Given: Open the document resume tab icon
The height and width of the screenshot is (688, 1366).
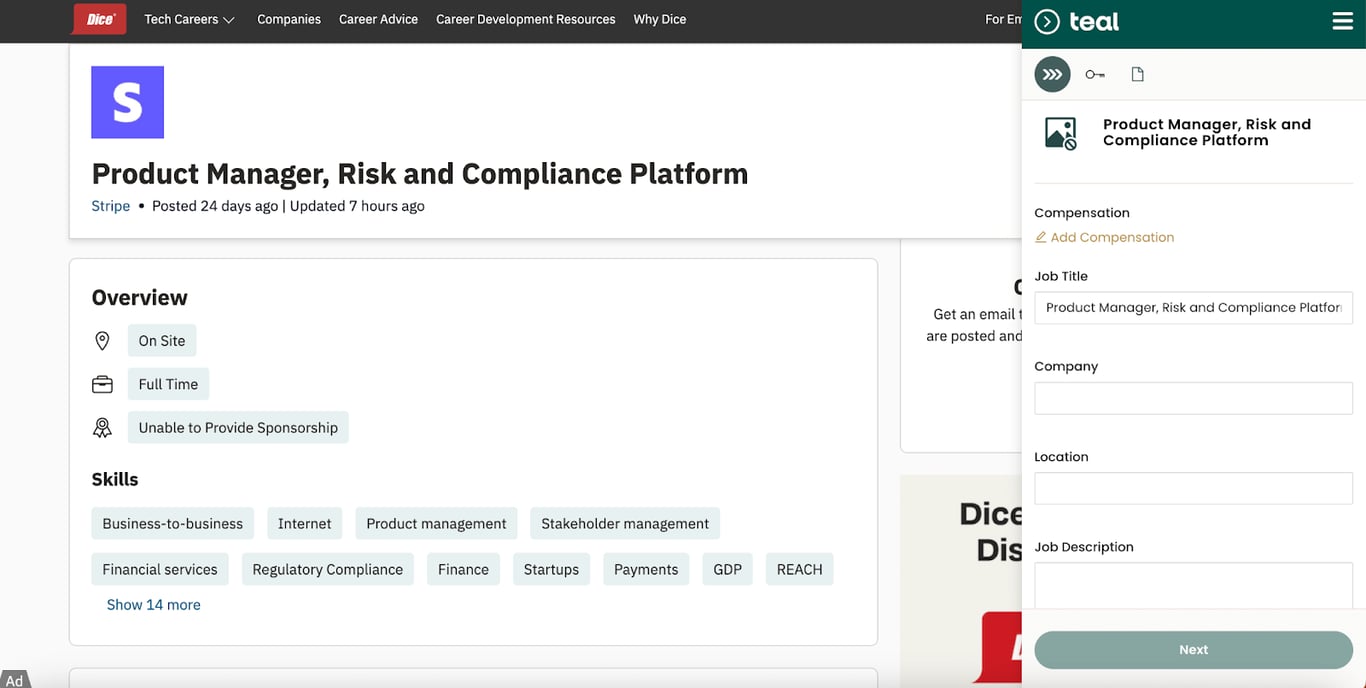Looking at the screenshot, I should pyautogui.click(x=1137, y=74).
